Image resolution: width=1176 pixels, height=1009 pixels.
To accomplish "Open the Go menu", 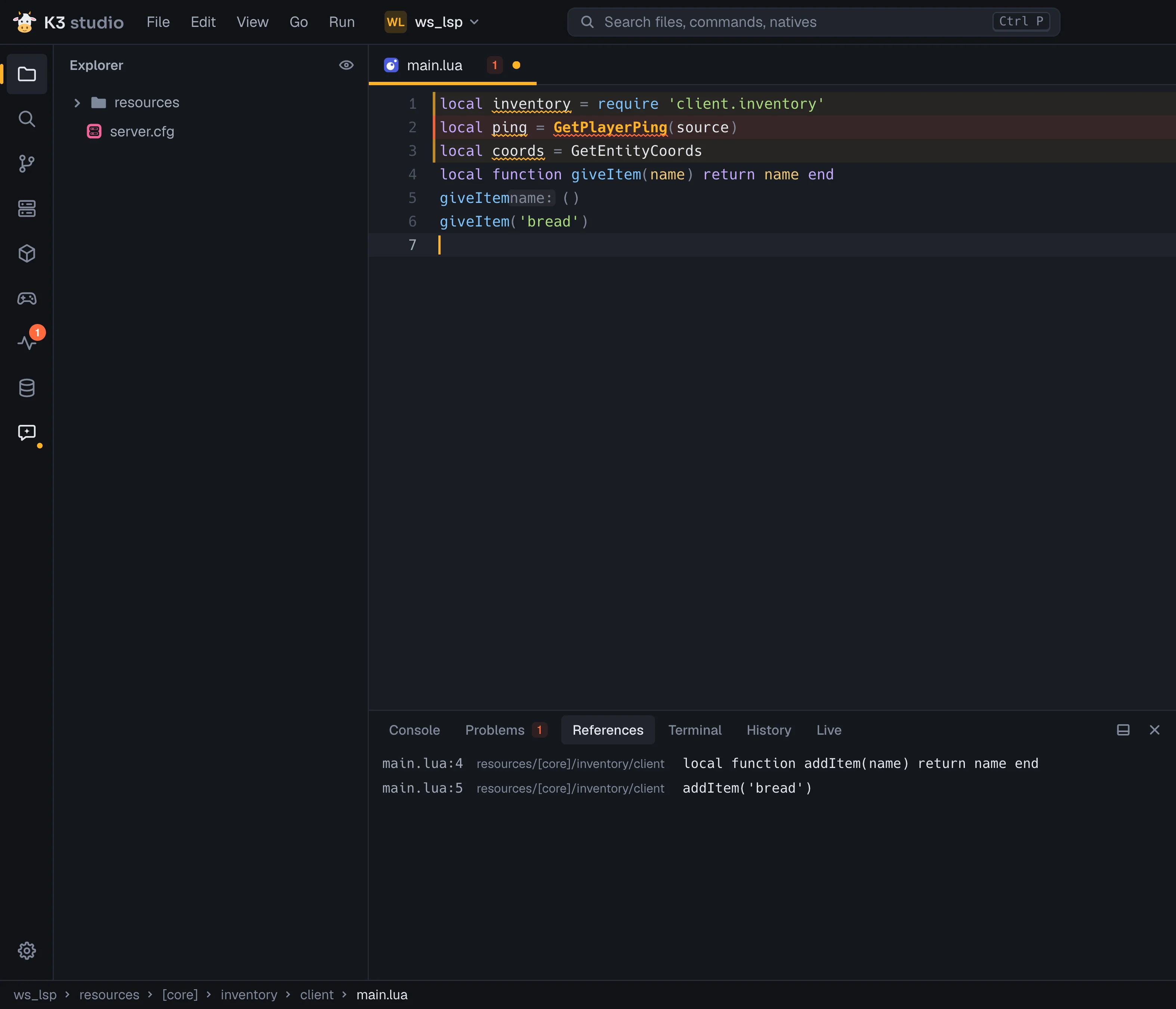I will coord(299,22).
